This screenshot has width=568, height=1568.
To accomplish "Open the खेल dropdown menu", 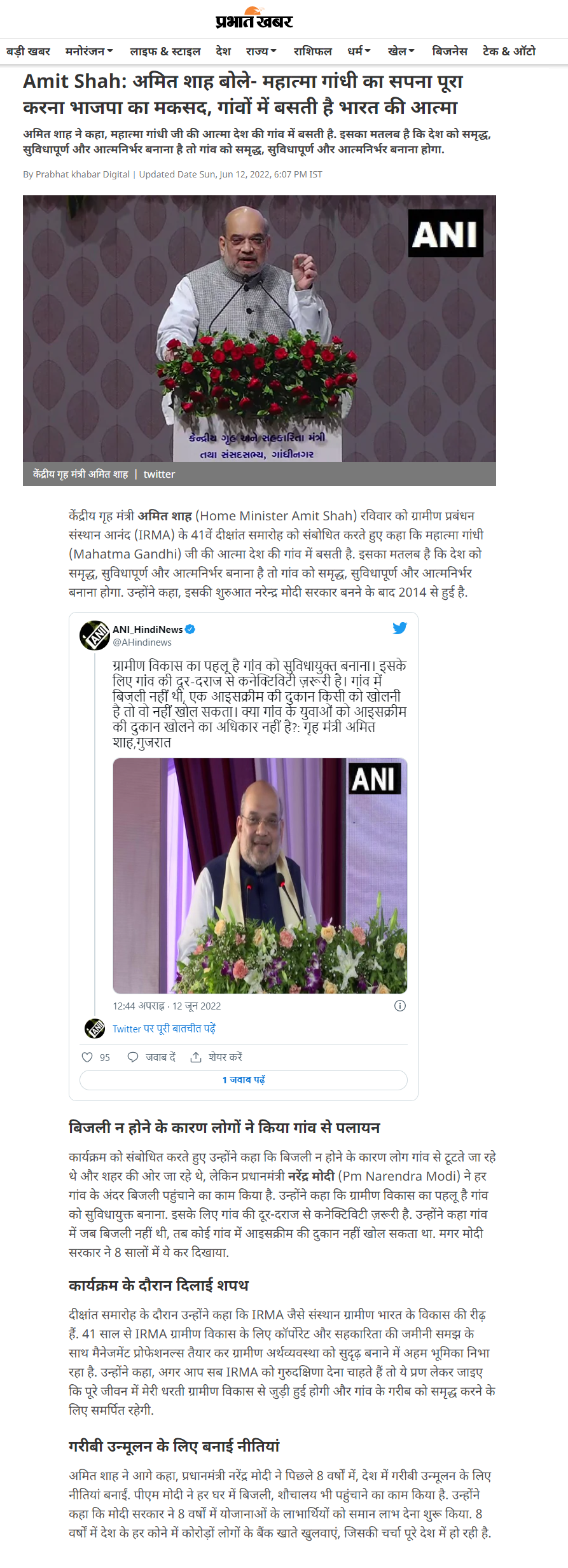I will pyautogui.click(x=401, y=51).
